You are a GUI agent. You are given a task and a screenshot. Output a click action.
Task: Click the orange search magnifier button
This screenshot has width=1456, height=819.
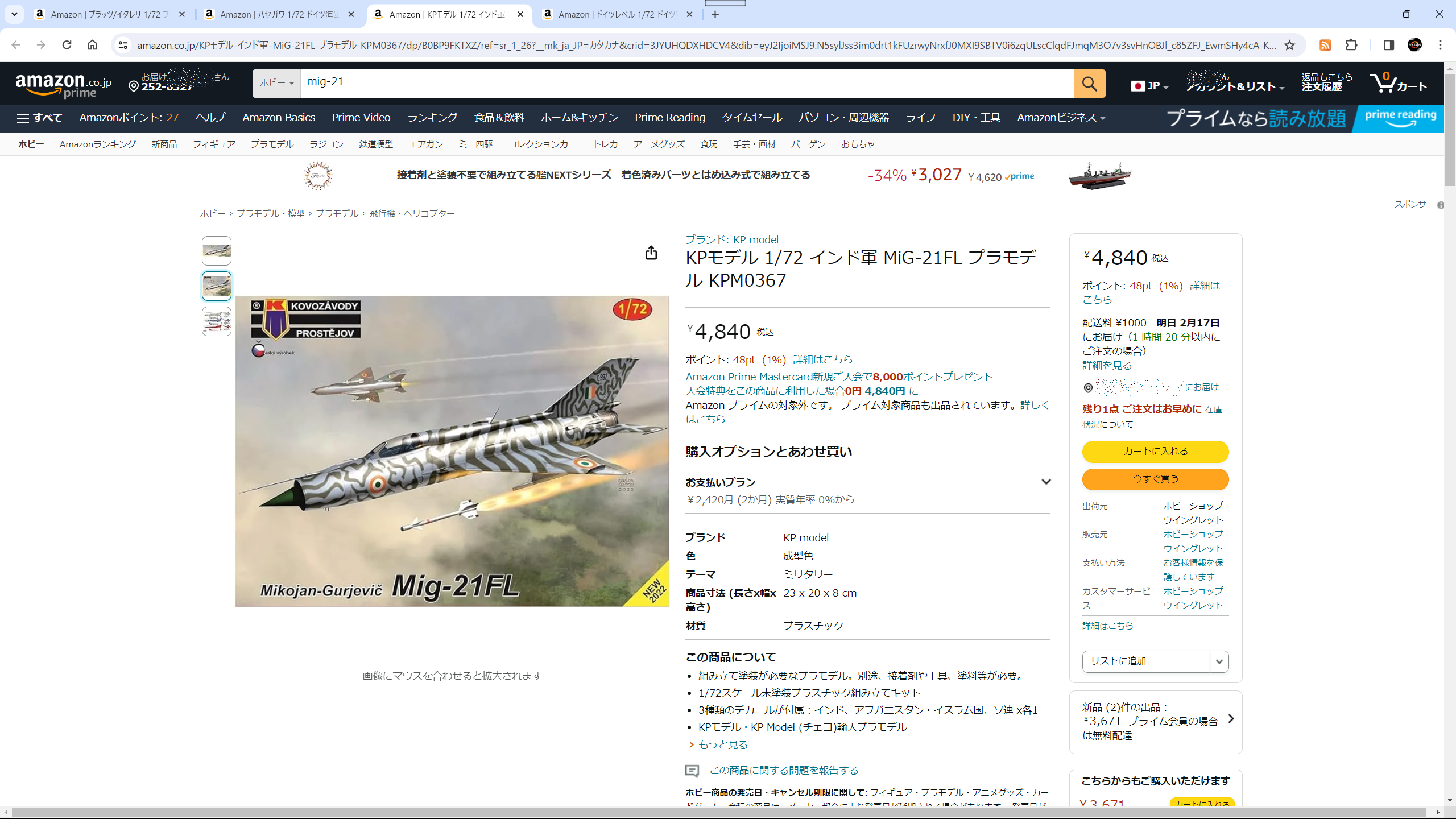[1089, 84]
